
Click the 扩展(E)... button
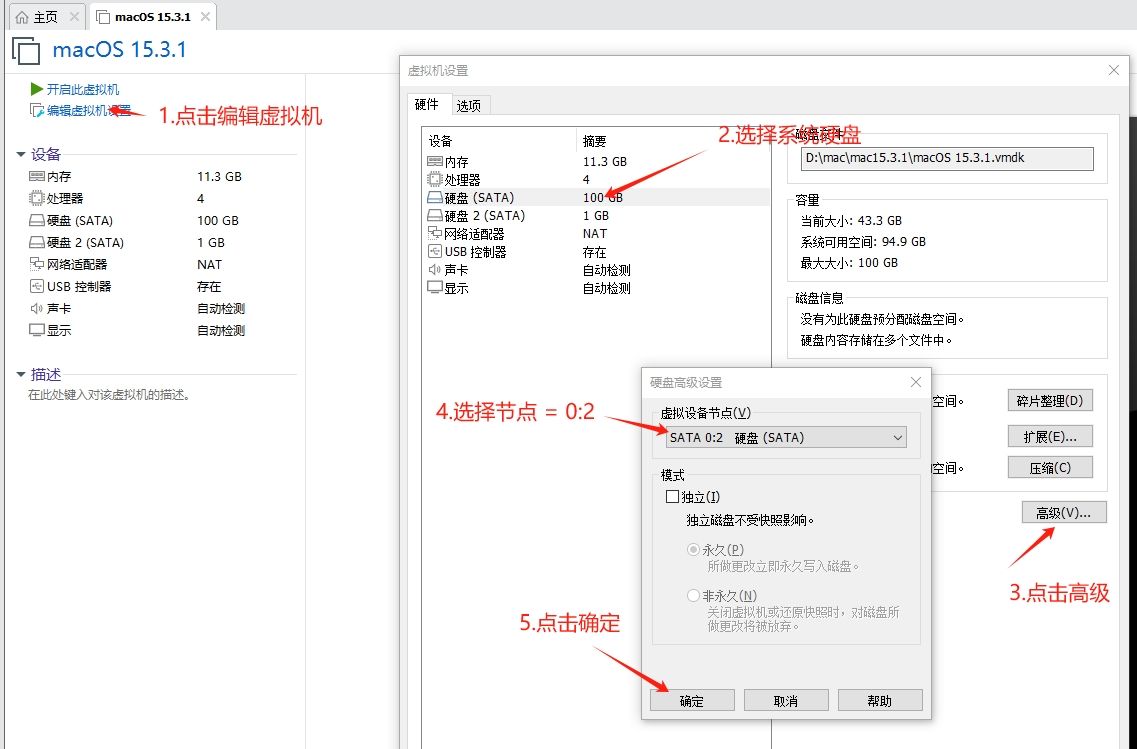click(1050, 436)
